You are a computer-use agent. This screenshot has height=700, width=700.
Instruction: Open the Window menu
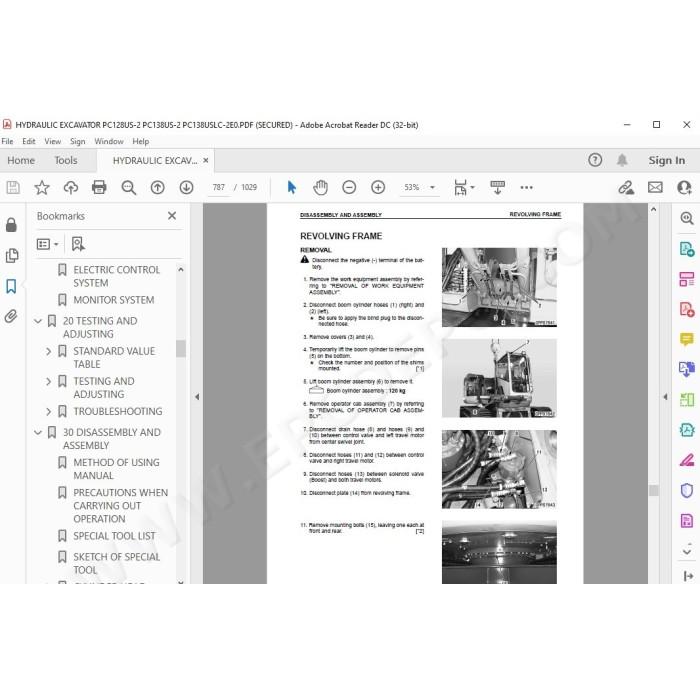click(x=109, y=142)
